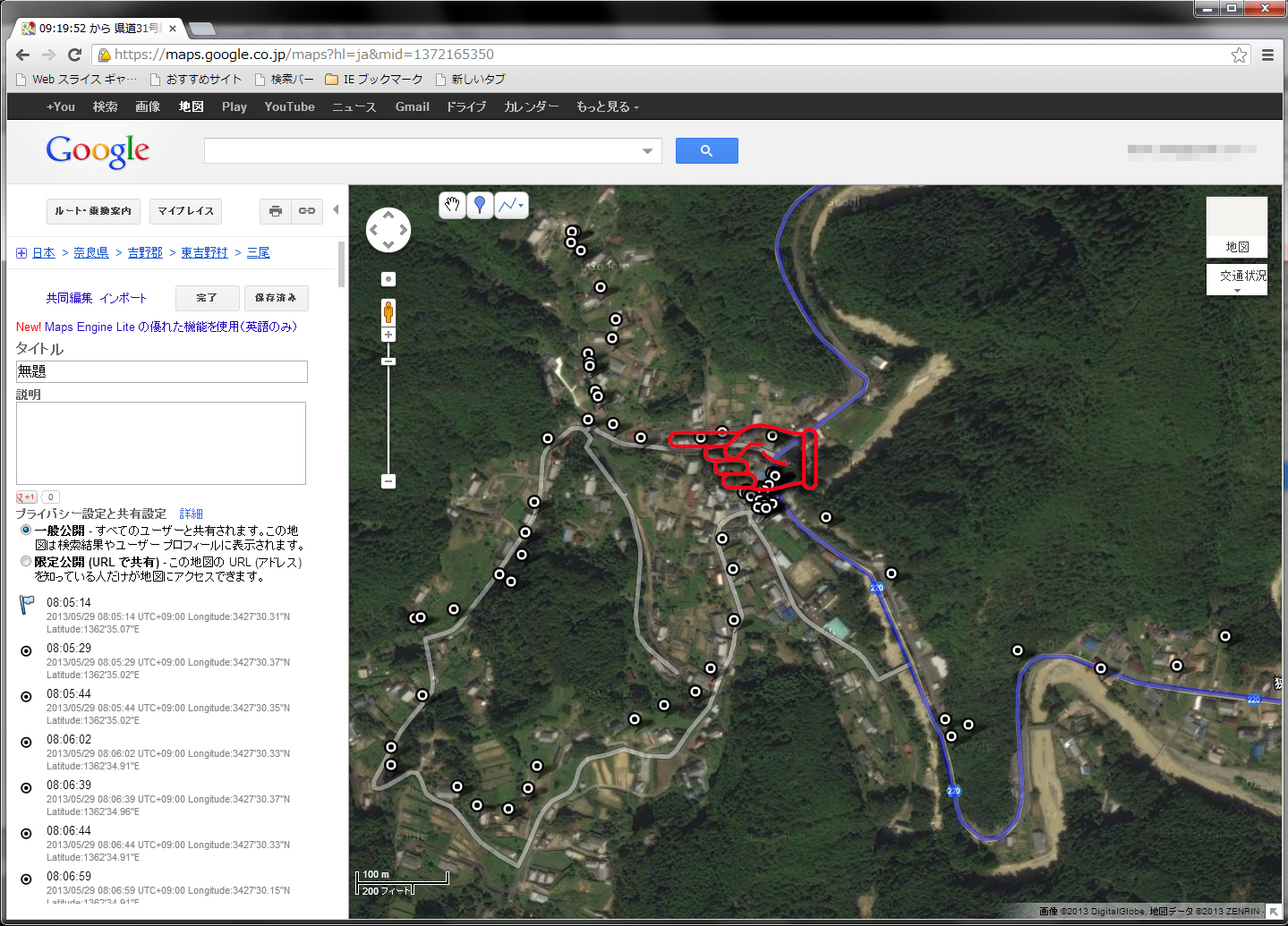Screen dimensions: 1288x926
Task: Select the 一般公開 radio button
Action: tap(26, 530)
